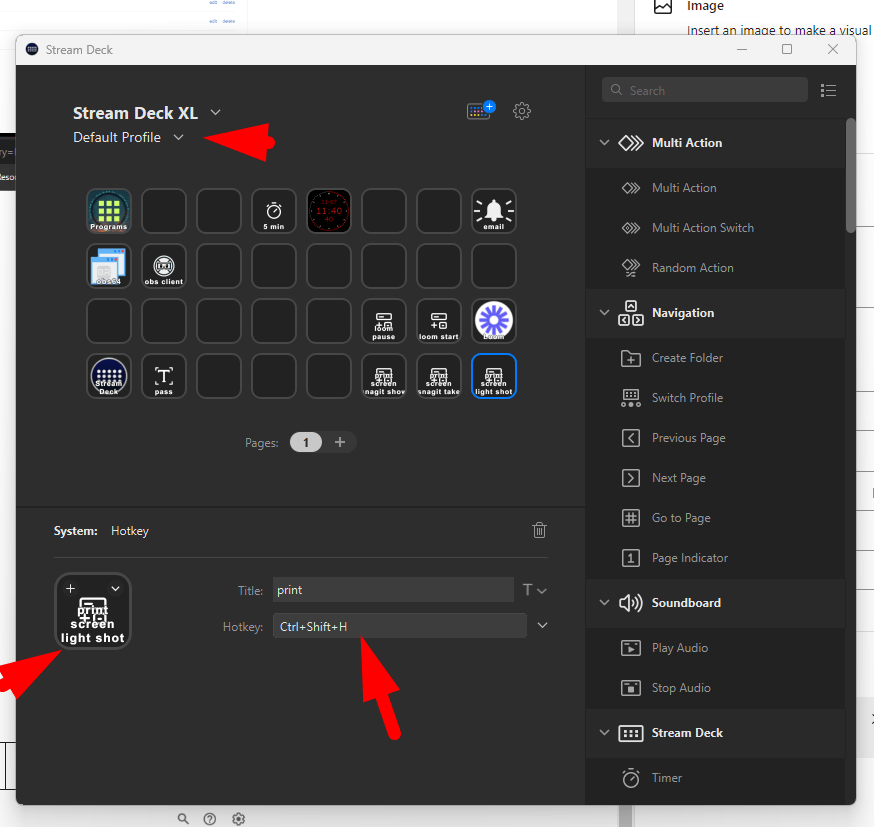Open the Stream Deck store icon
Viewport: 874px width, 827px height.
pos(481,110)
